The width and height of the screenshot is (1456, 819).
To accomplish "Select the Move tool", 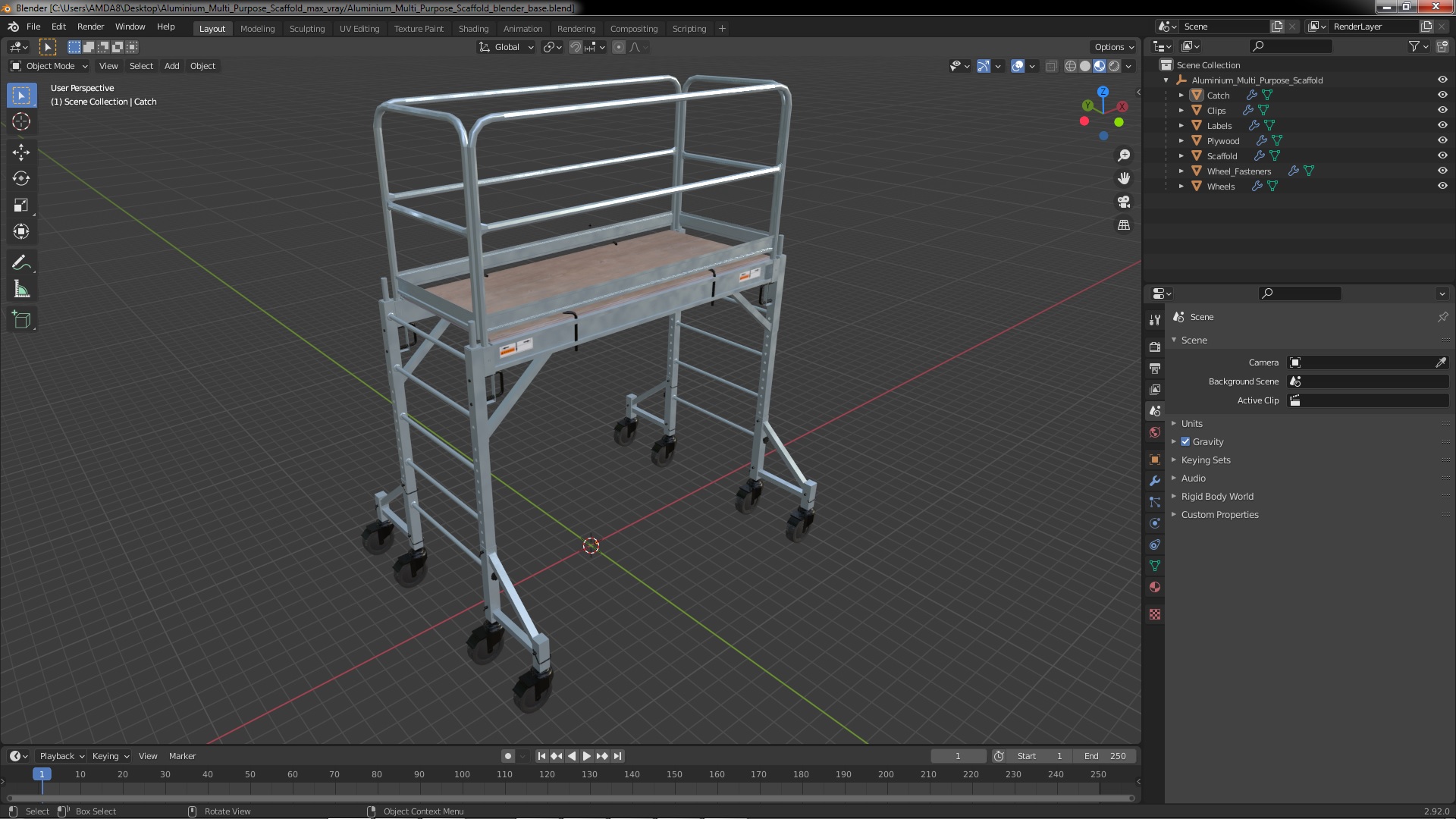I will pos(21,152).
